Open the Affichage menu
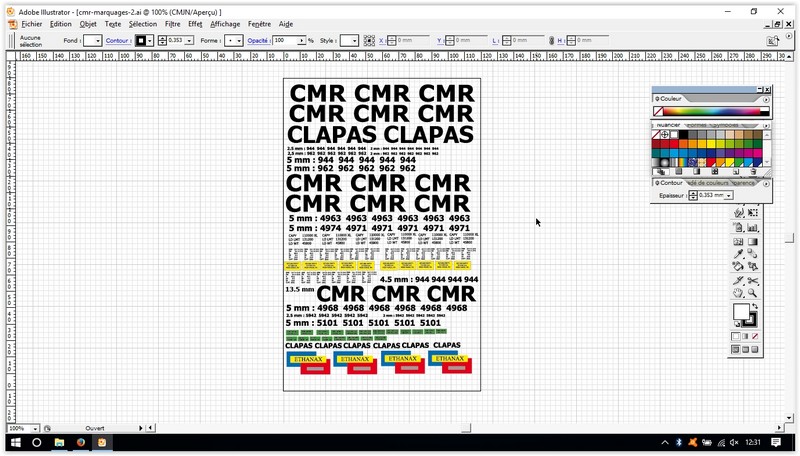The image size is (800, 456). click(225, 24)
